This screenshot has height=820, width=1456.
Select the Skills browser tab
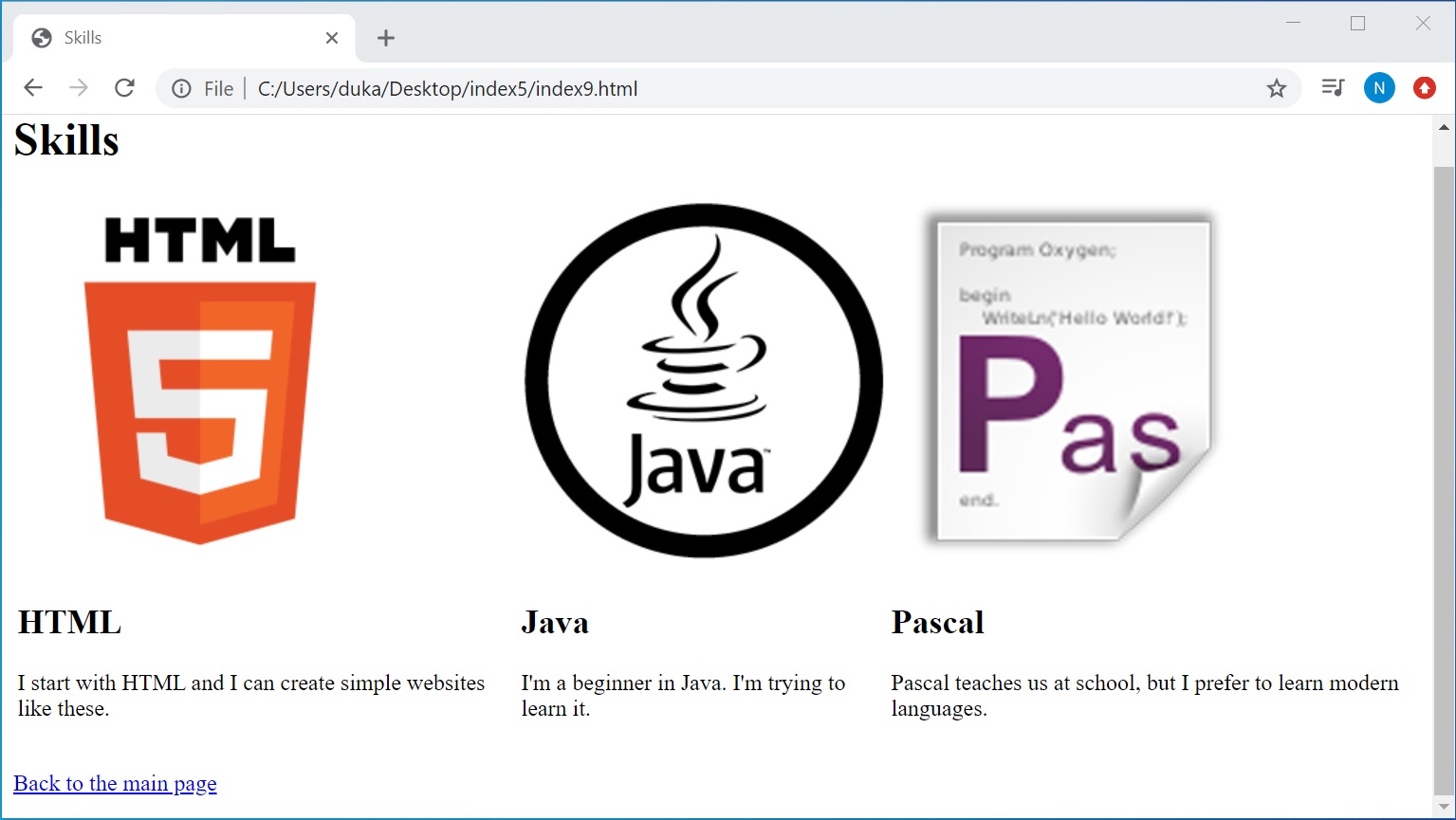coord(184,38)
